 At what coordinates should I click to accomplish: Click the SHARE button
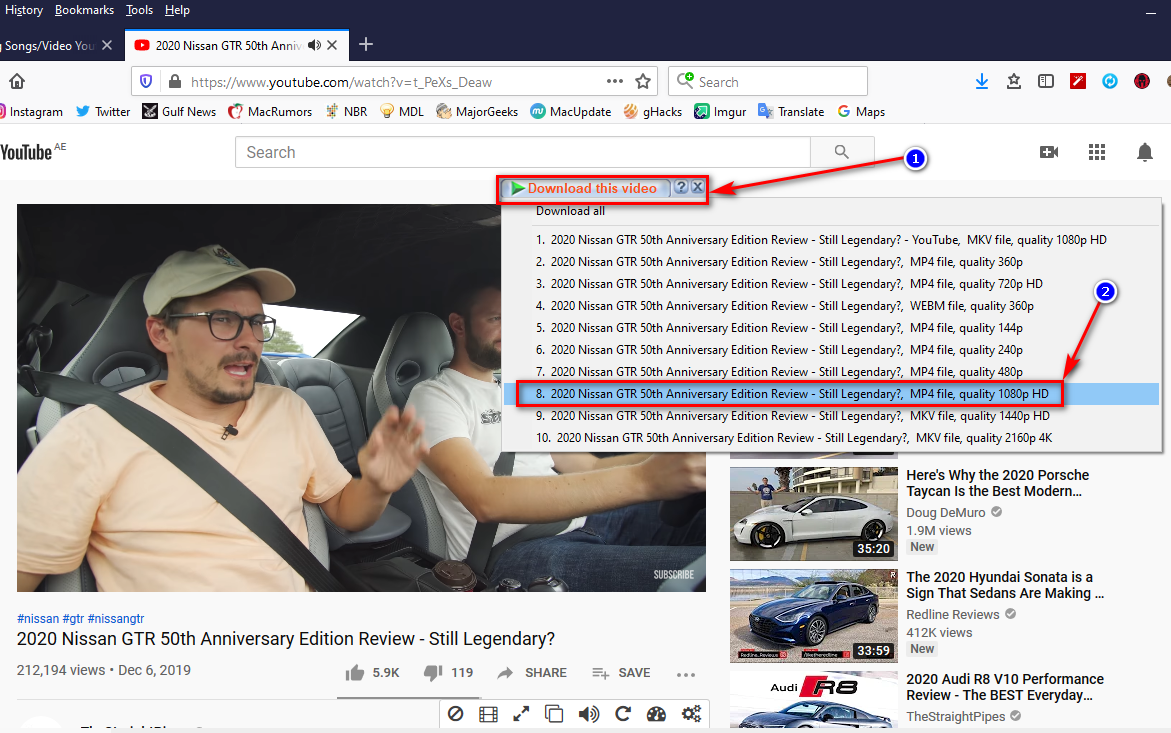[x=532, y=673]
